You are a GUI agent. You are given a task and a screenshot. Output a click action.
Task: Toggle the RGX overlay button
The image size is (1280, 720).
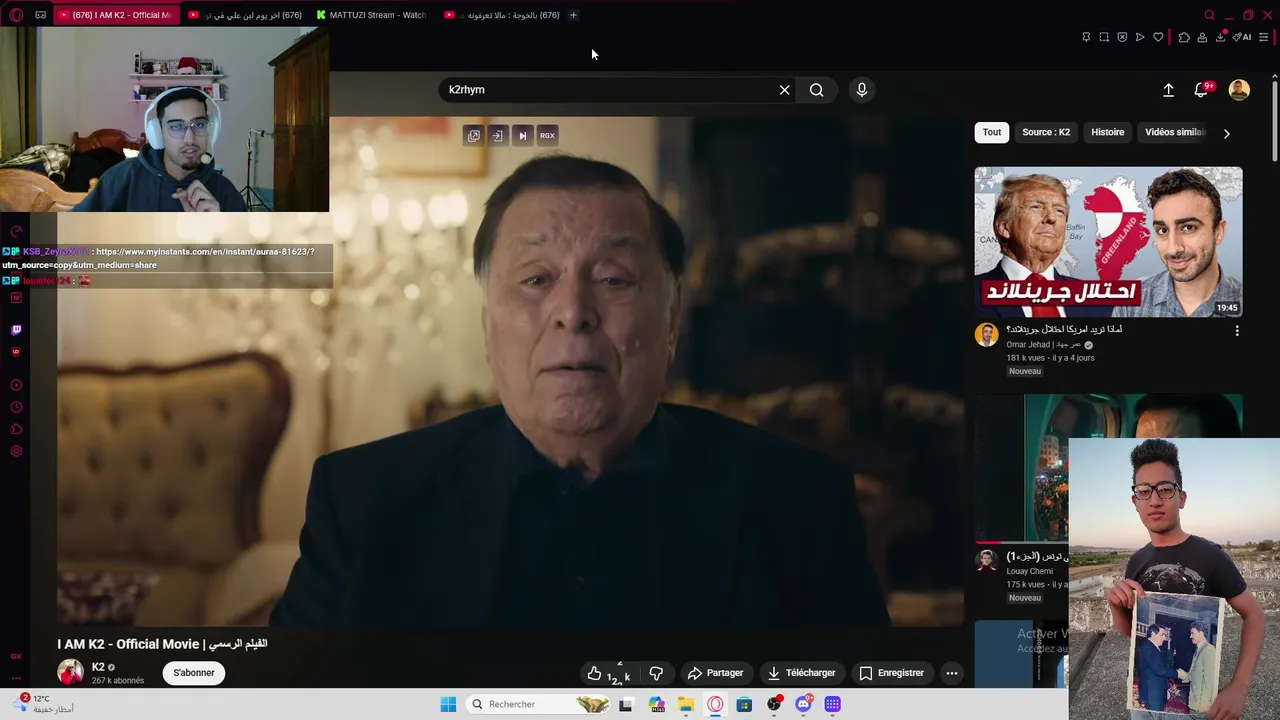[547, 136]
